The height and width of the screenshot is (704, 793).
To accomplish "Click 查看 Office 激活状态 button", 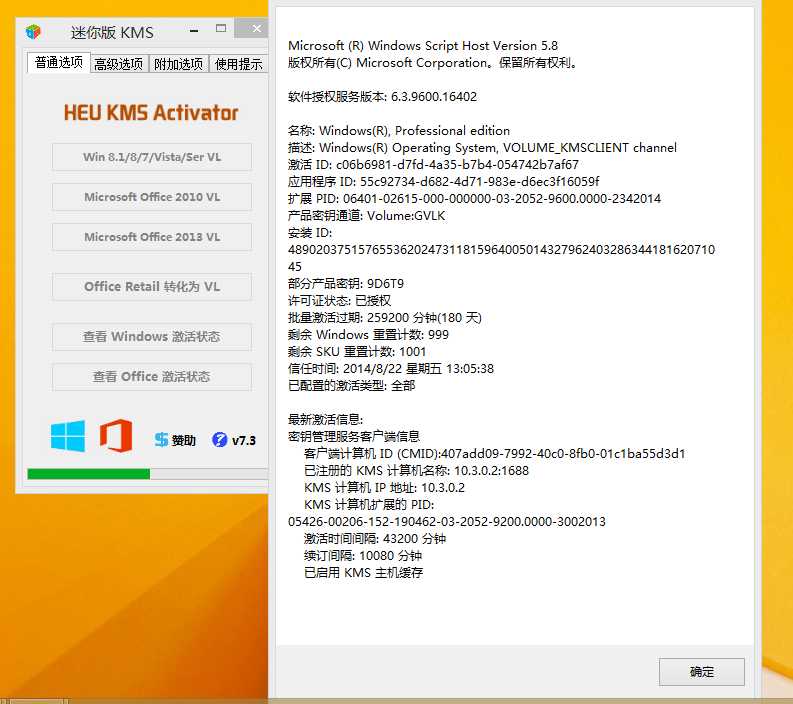I will click(152, 377).
